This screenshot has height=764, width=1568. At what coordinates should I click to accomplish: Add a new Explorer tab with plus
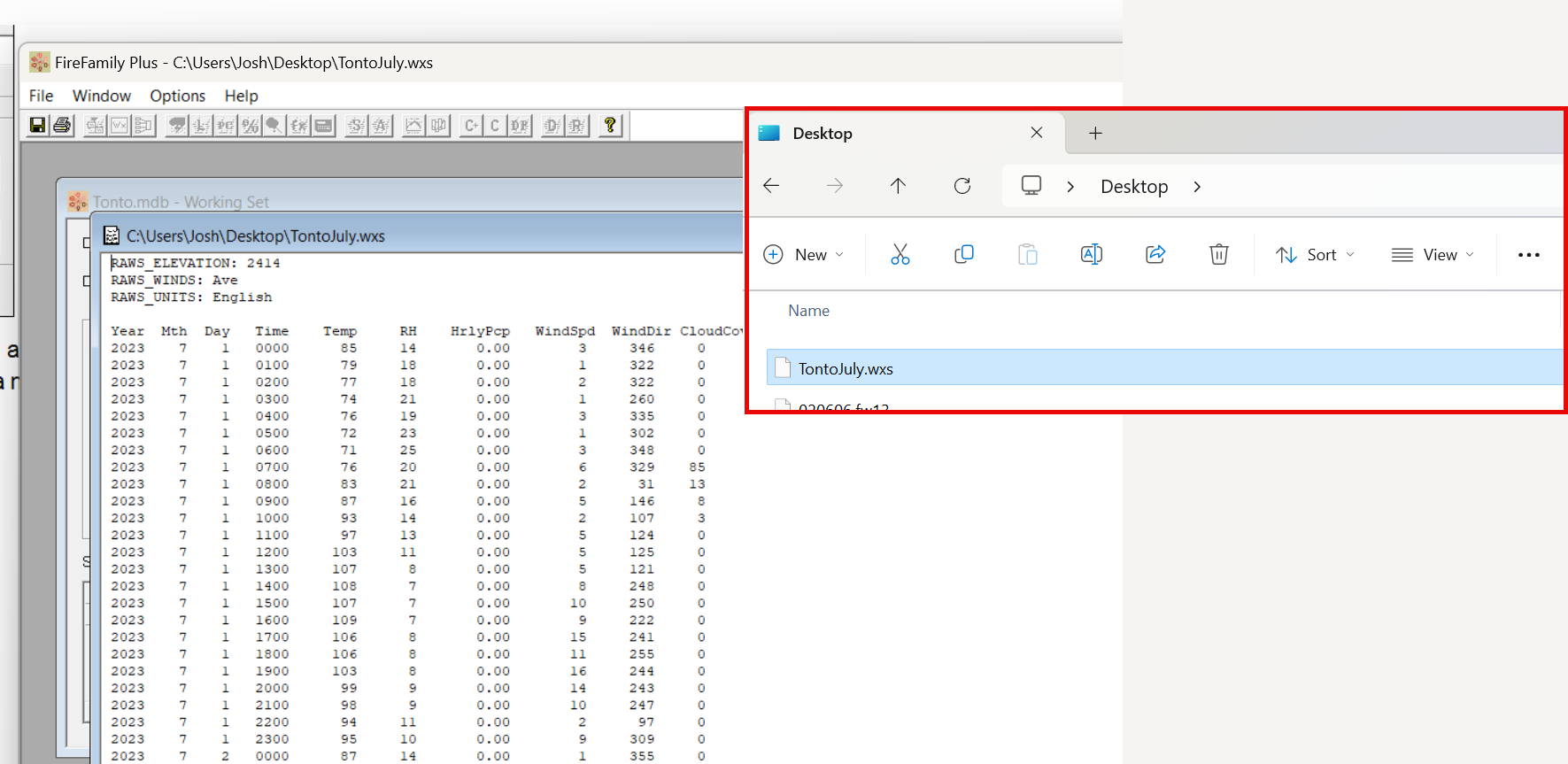point(1095,133)
